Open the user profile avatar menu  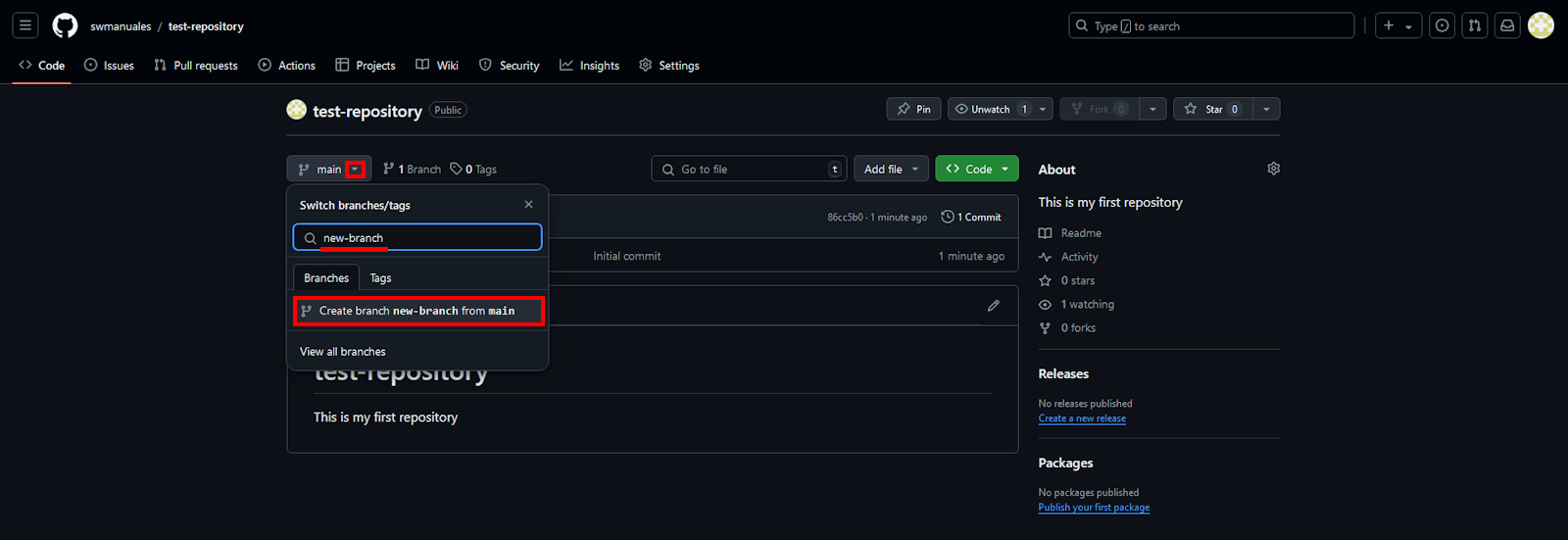coord(1541,25)
